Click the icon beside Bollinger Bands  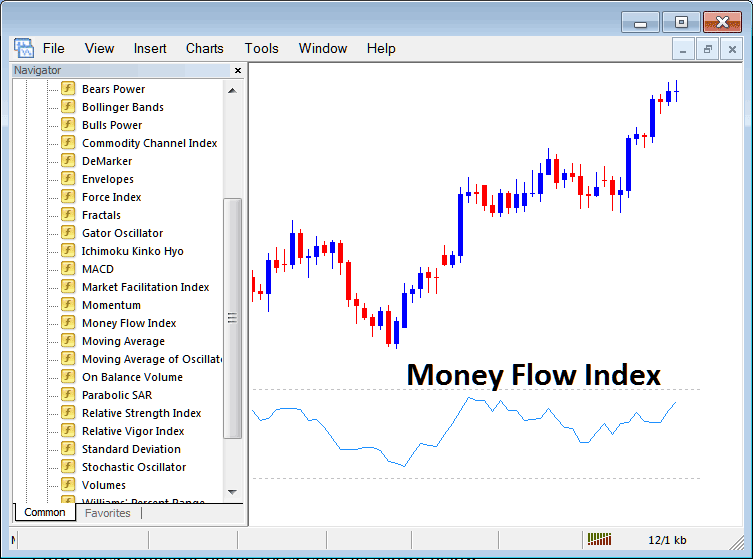coord(68,107)
